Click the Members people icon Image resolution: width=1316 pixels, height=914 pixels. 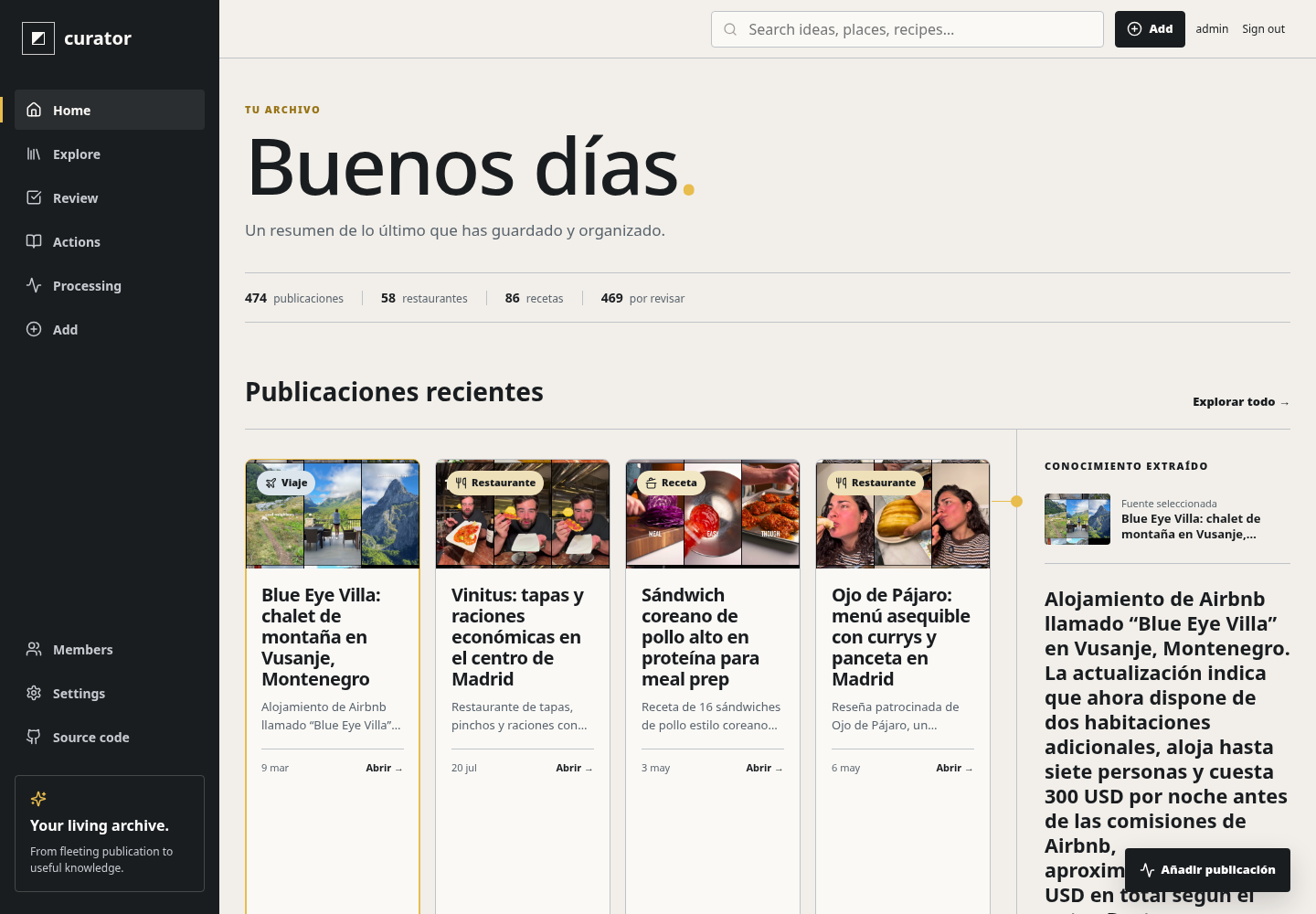(34, 649)
